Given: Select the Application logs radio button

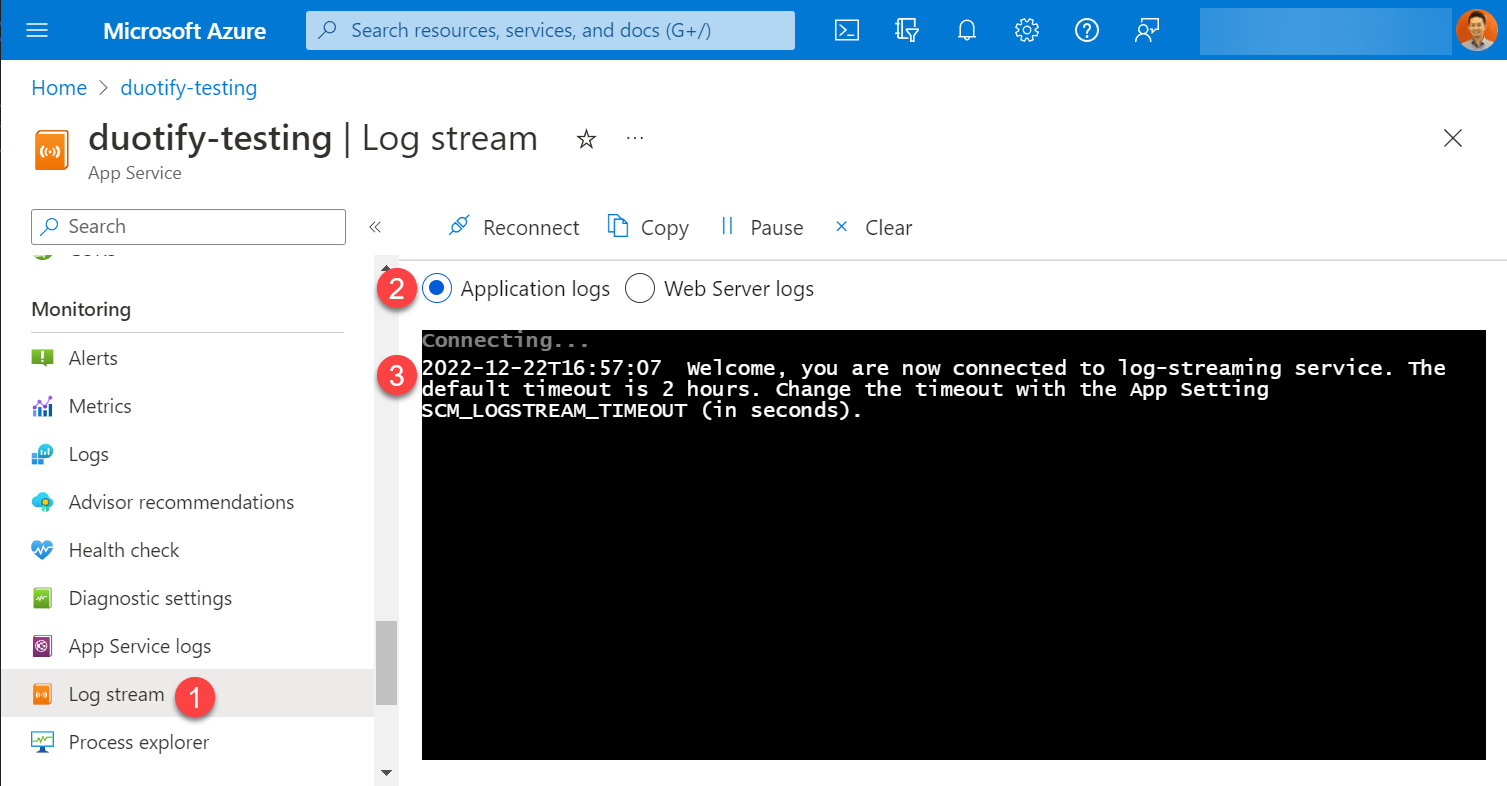Looking at the screenshot, I should pyautogui.click(x=437, y=289).
